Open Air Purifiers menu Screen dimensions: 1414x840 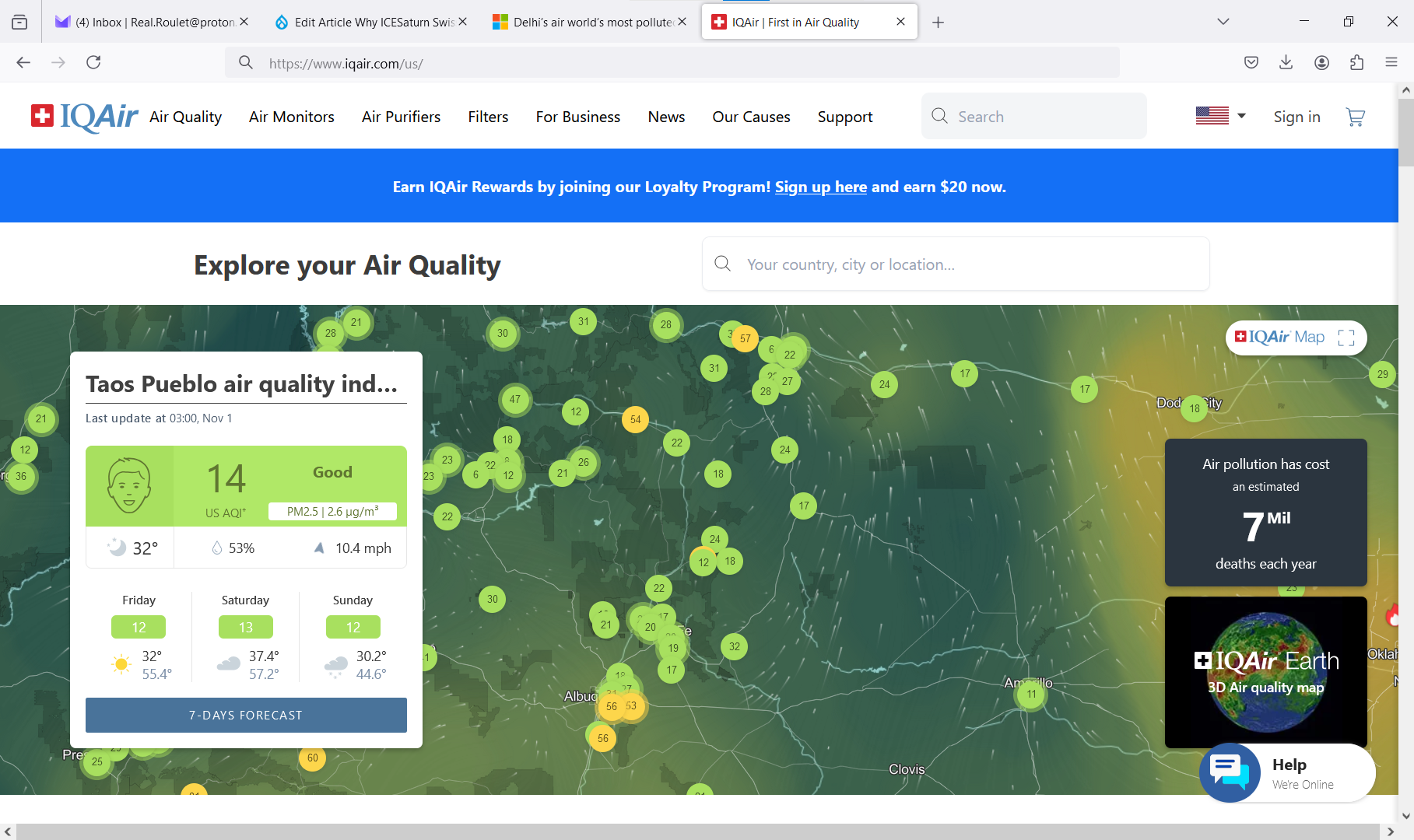point(401,117)
